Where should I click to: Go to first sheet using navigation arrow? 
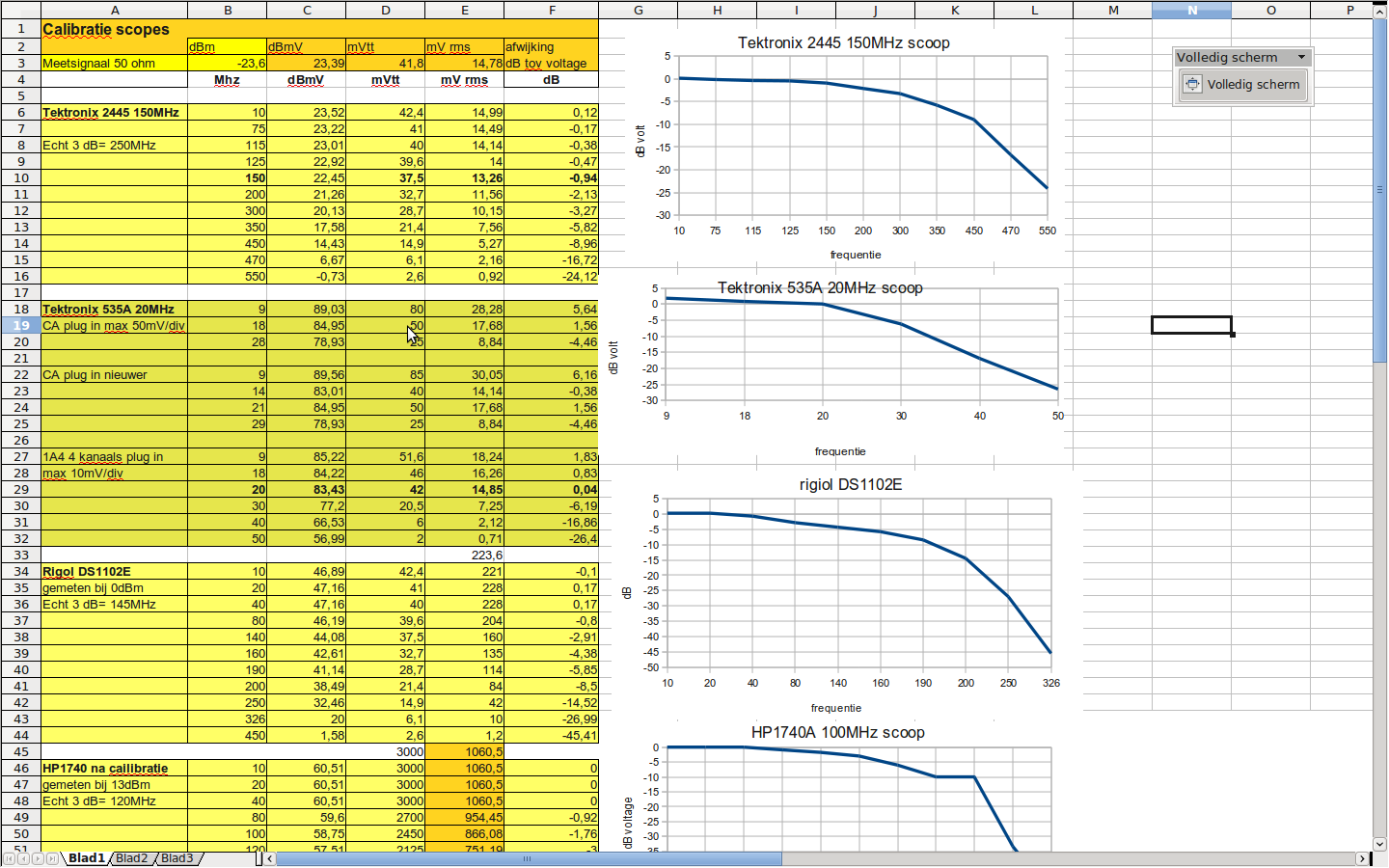coord(9,858)
